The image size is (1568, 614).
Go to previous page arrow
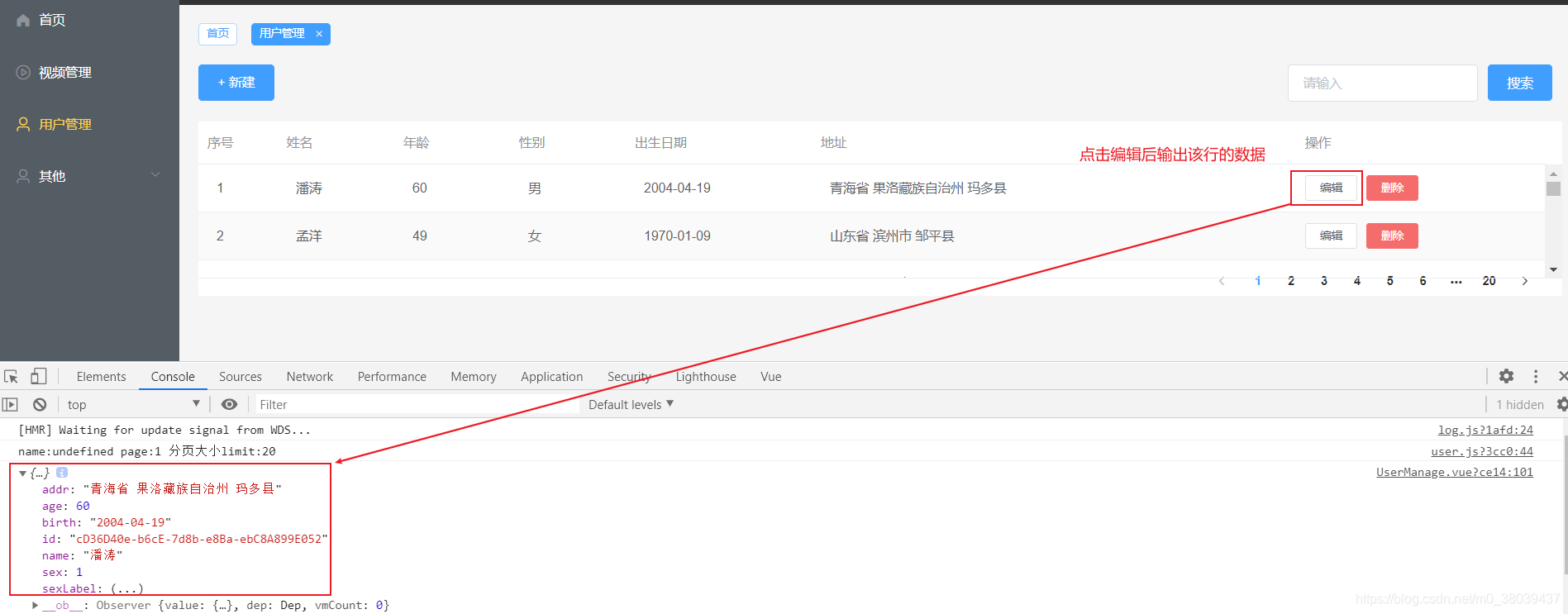click(1222, 281)
